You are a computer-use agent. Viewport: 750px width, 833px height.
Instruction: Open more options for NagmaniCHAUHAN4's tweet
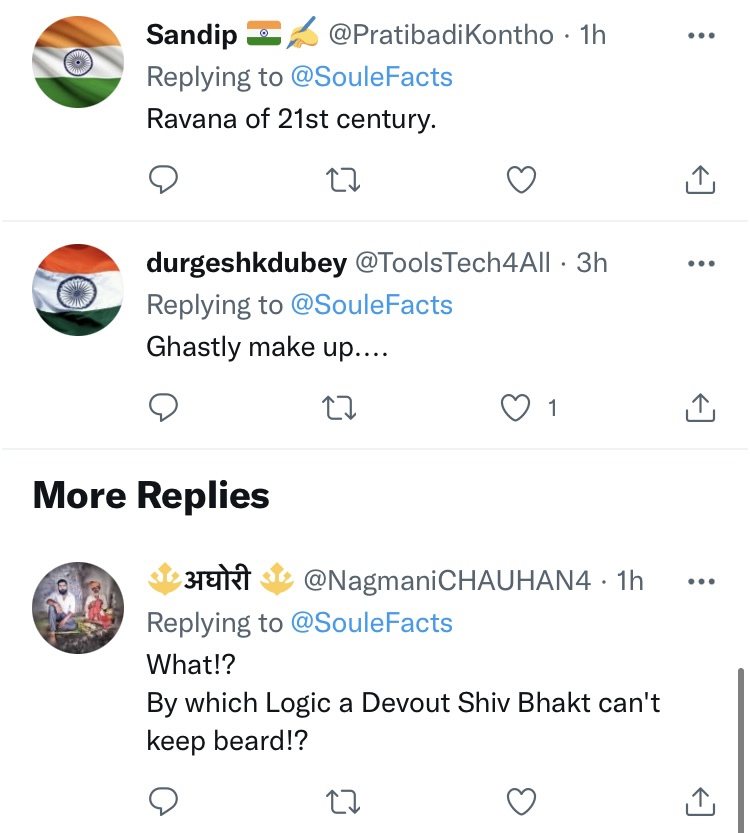click(702, 581)
